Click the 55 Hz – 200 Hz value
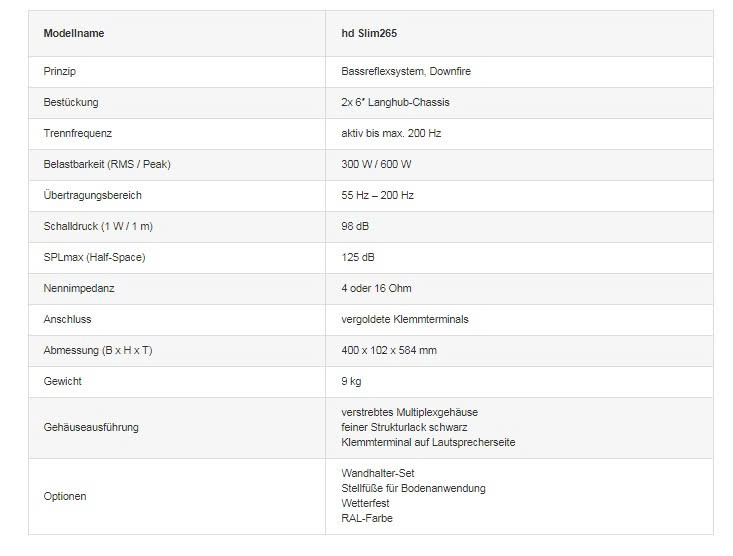This screenshot has width=733, height=556. click(x=377, y=195)
